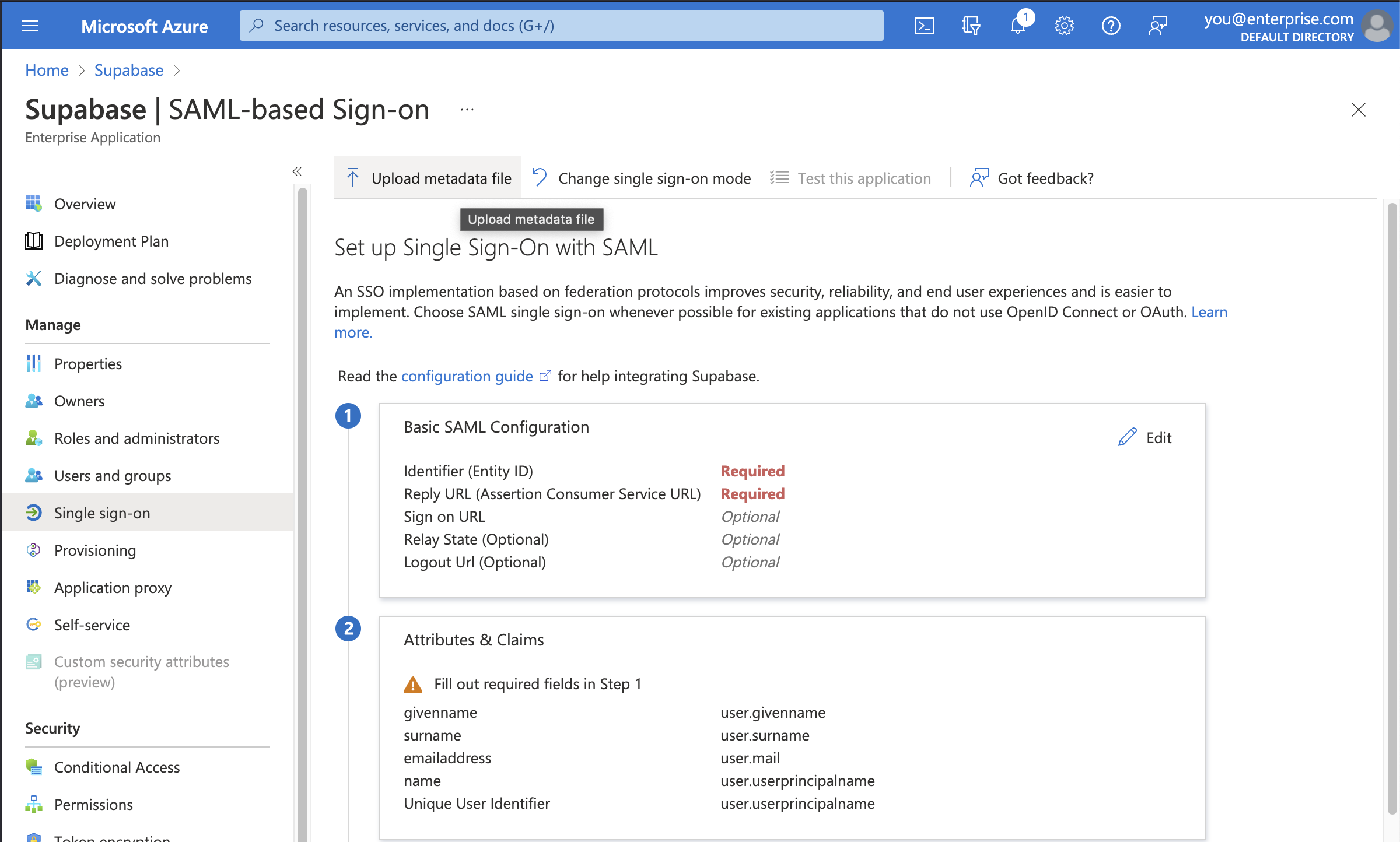Launch Cloud Shell from the top bar
This screenshot has width=1400, height=842.
(924, 26)
